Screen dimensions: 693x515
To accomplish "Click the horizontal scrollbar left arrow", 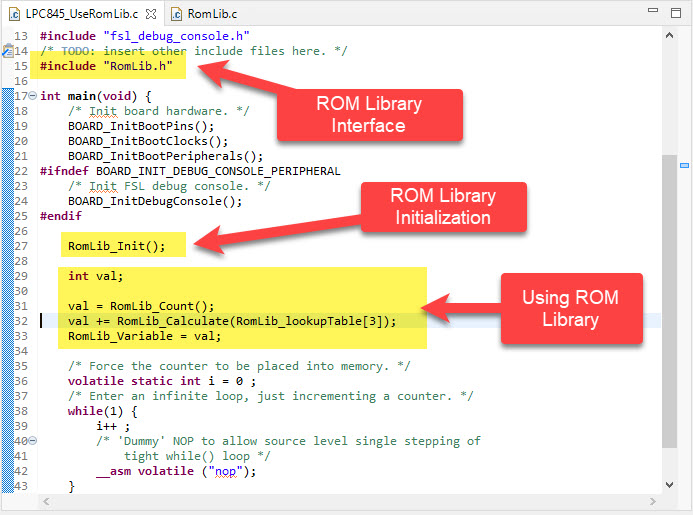I will [x=47, y=500].
